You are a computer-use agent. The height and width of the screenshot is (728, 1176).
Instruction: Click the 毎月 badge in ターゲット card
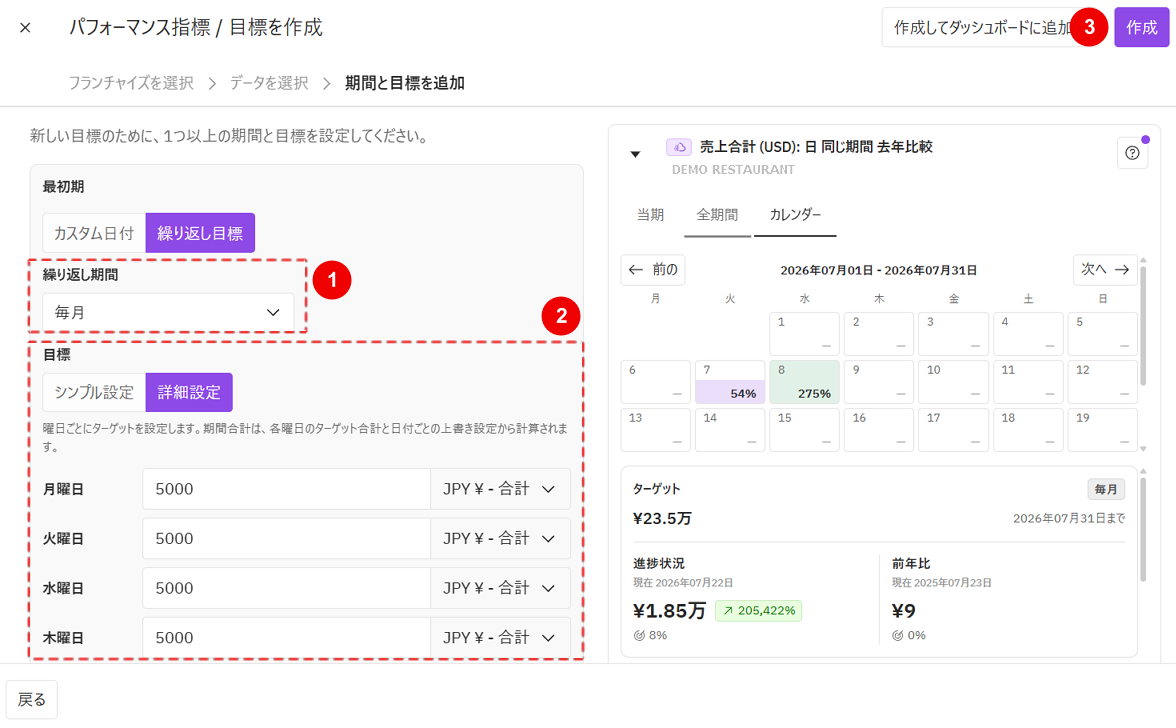pyautogui.click(x=1106, y=490)
